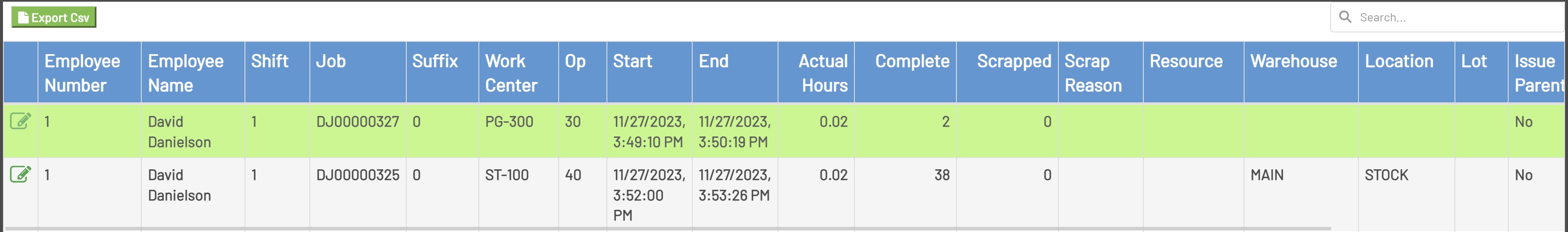Click the Actual Hours column header

click(x=824, y=73)
